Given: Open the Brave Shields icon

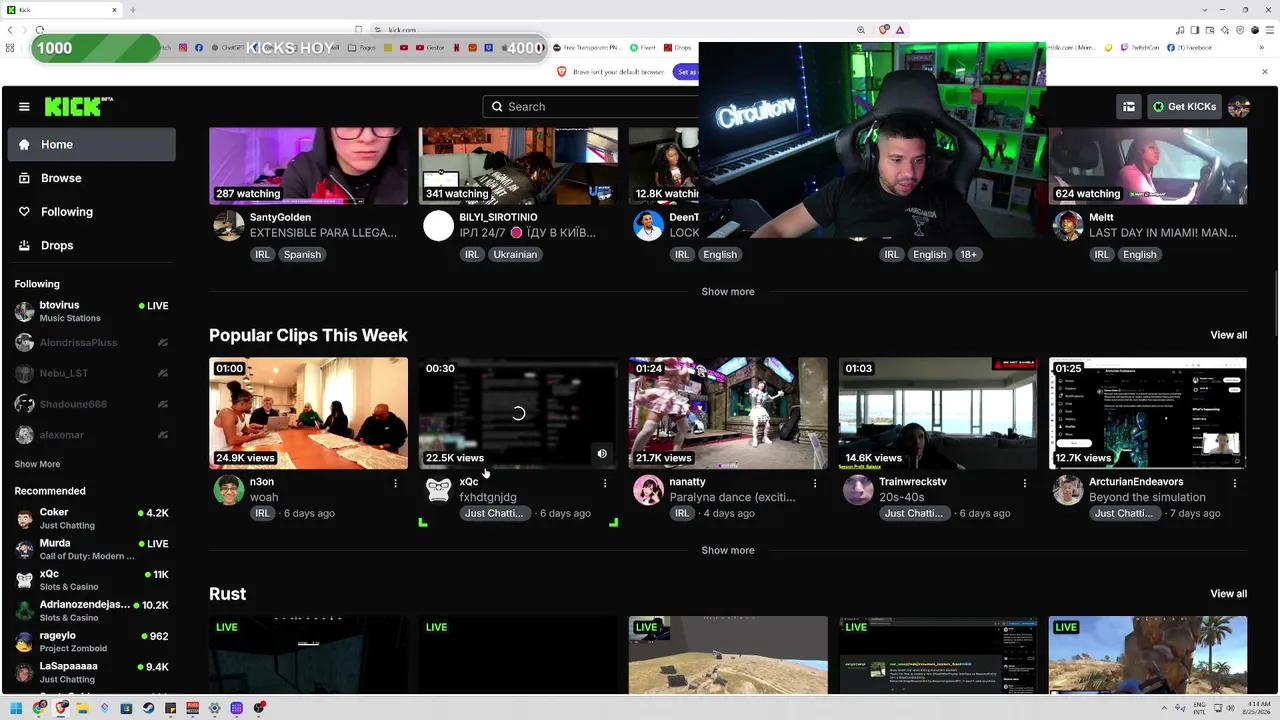Looking at the screenshot, I should 884,30.
